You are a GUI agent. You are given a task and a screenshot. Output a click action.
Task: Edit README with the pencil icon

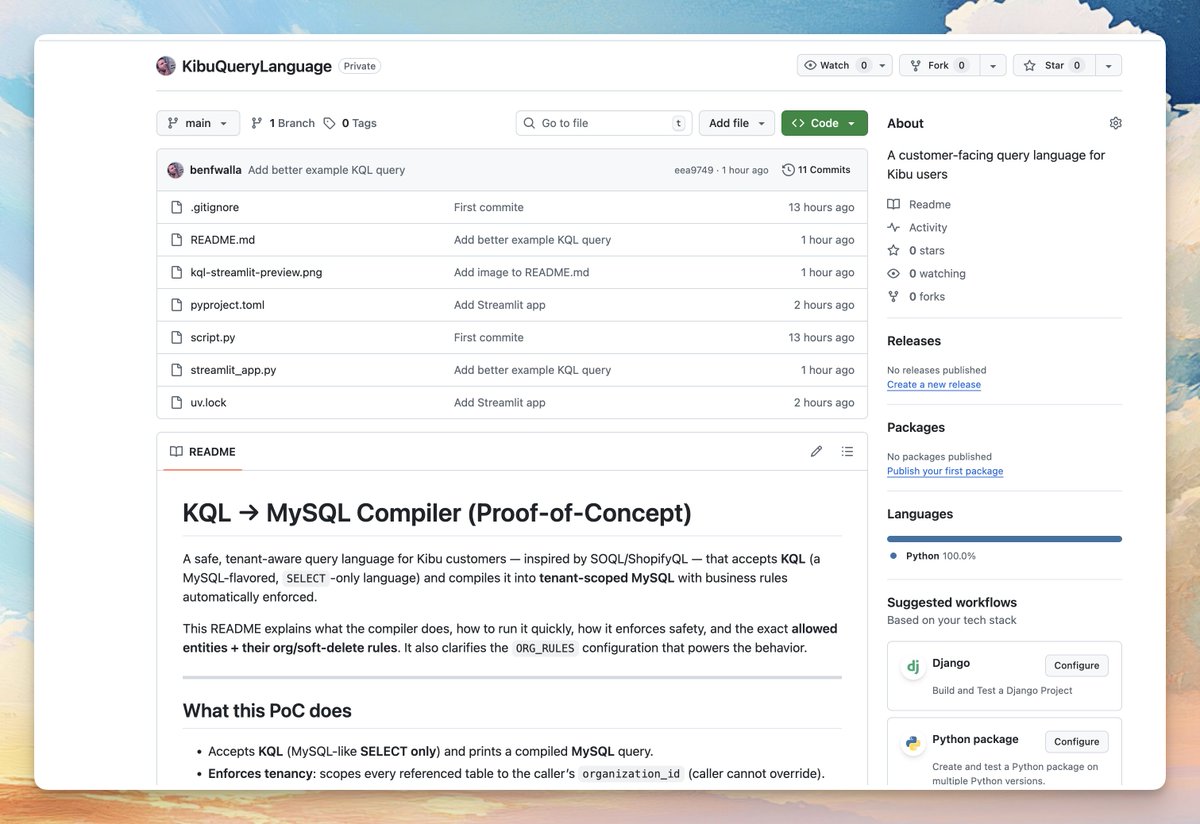(x=817, y=452)
